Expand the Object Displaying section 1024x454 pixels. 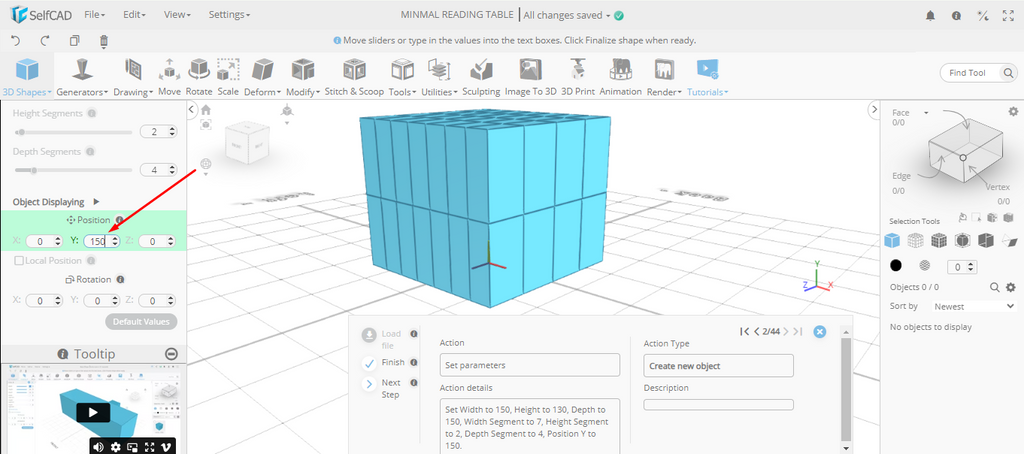pyautogui.click(x=96, y=201)
